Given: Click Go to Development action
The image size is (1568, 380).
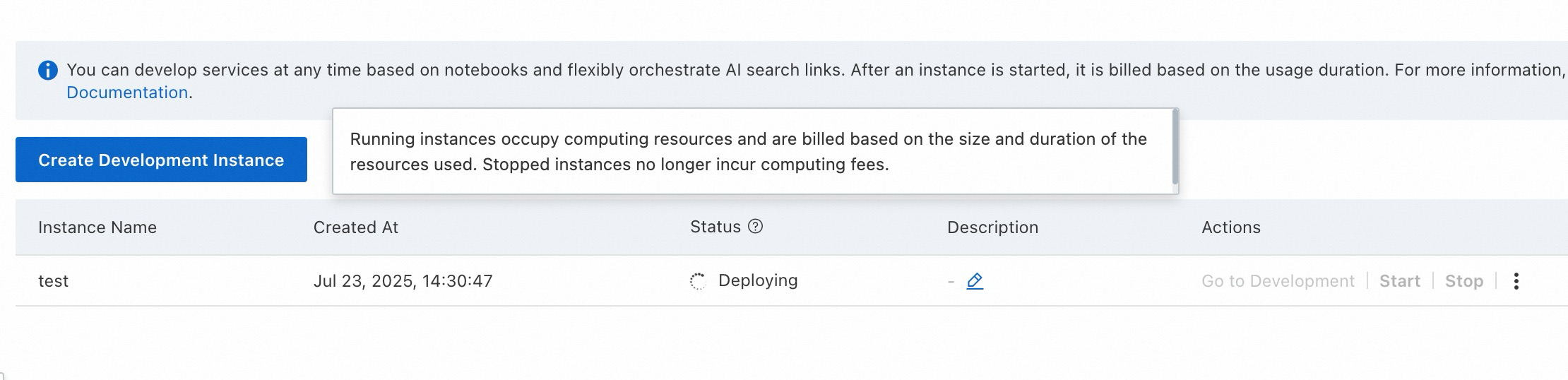Looking at the screenshot, I should click(x=1278, y=281).
